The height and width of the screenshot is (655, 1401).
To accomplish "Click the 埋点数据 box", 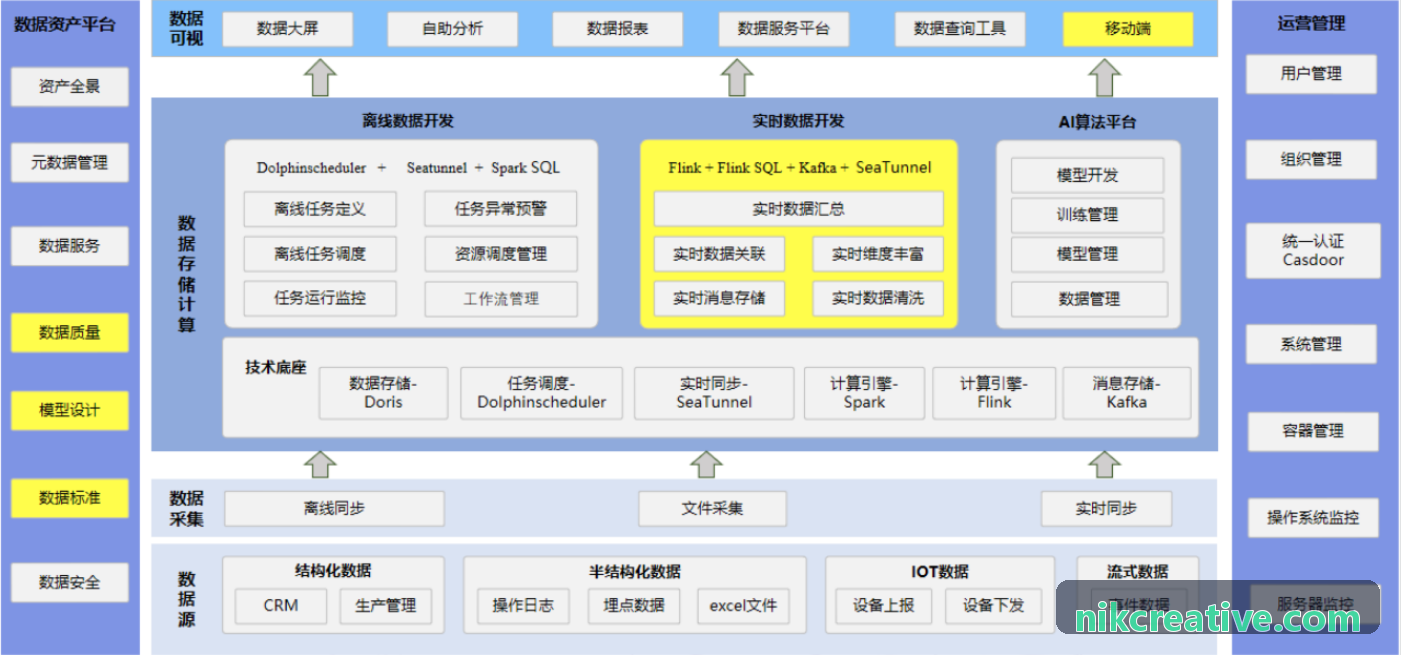I will pos(634,605).
